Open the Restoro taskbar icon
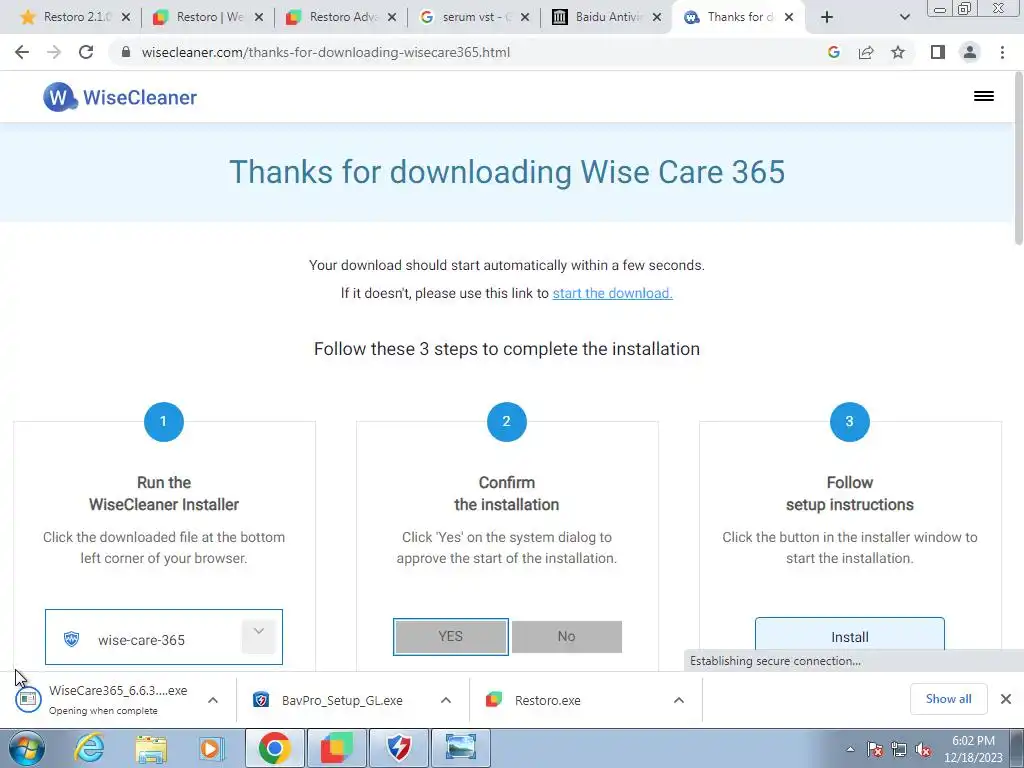 click(336, 748)
